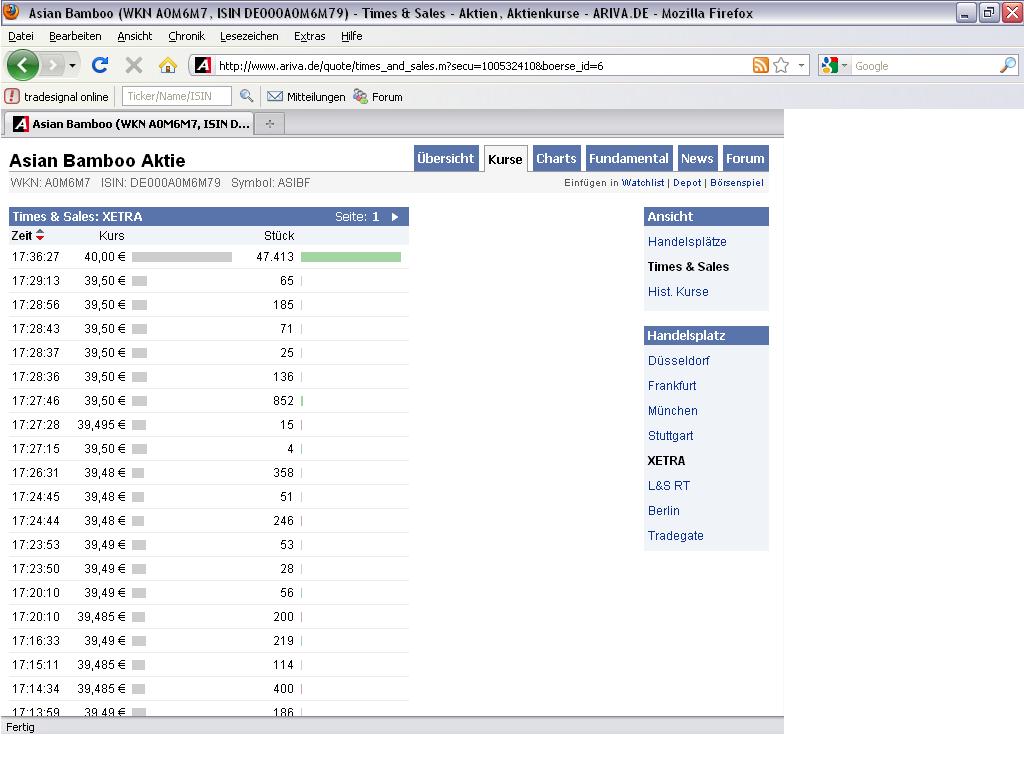
Task: Switch to the News tab
Action: (x=697, y=159)
